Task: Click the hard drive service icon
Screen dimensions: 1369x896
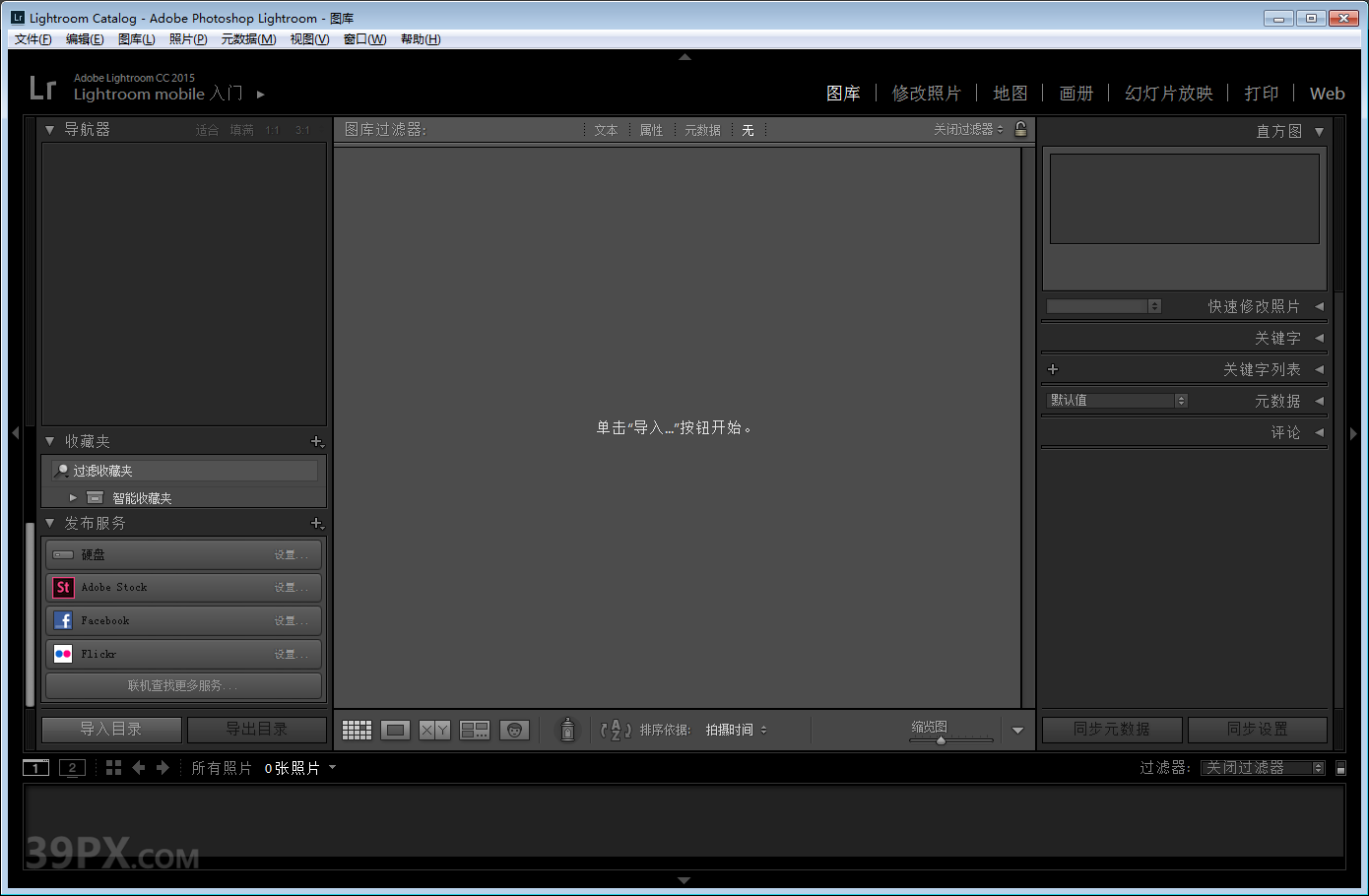Action: tap(63, 555)
